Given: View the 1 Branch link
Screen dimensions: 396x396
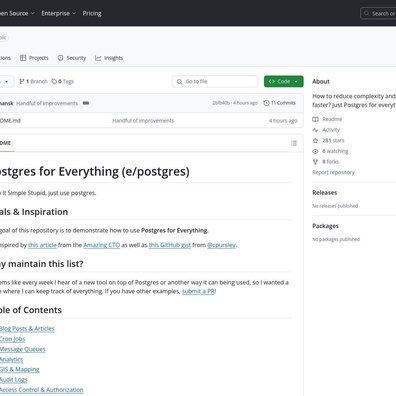Looking at the screenshot, I should pyautogui.click(x=33, y=81).
